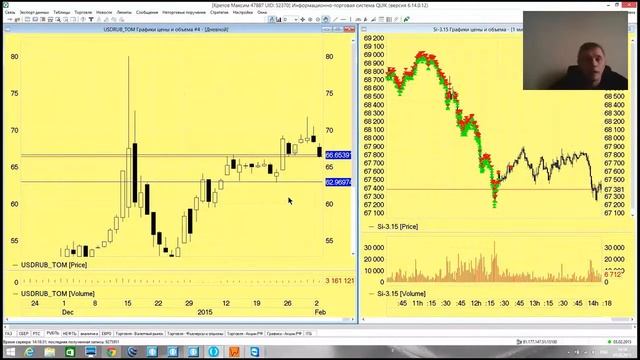Click the green connection date indicator
Screen dimensions: 640x360
click(x=620, y=342)
